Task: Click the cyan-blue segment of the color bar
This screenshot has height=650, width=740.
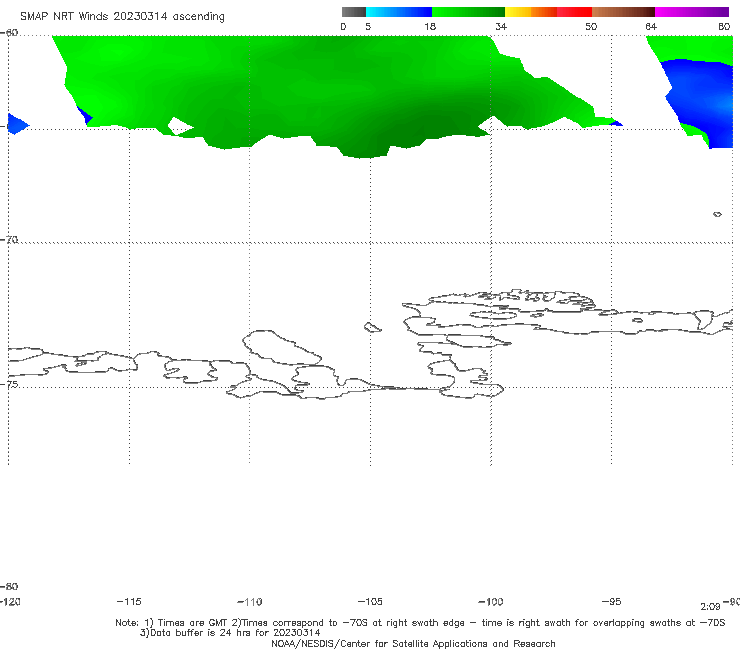Action: pos(399,12)
